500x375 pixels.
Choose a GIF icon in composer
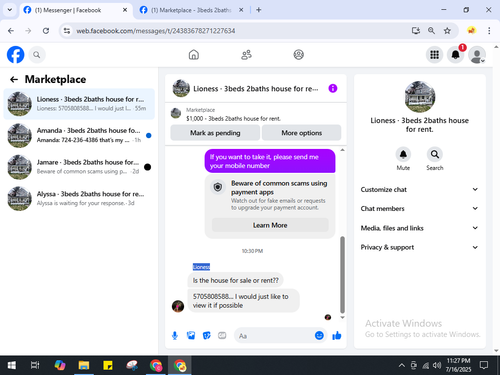click(222, 336)
